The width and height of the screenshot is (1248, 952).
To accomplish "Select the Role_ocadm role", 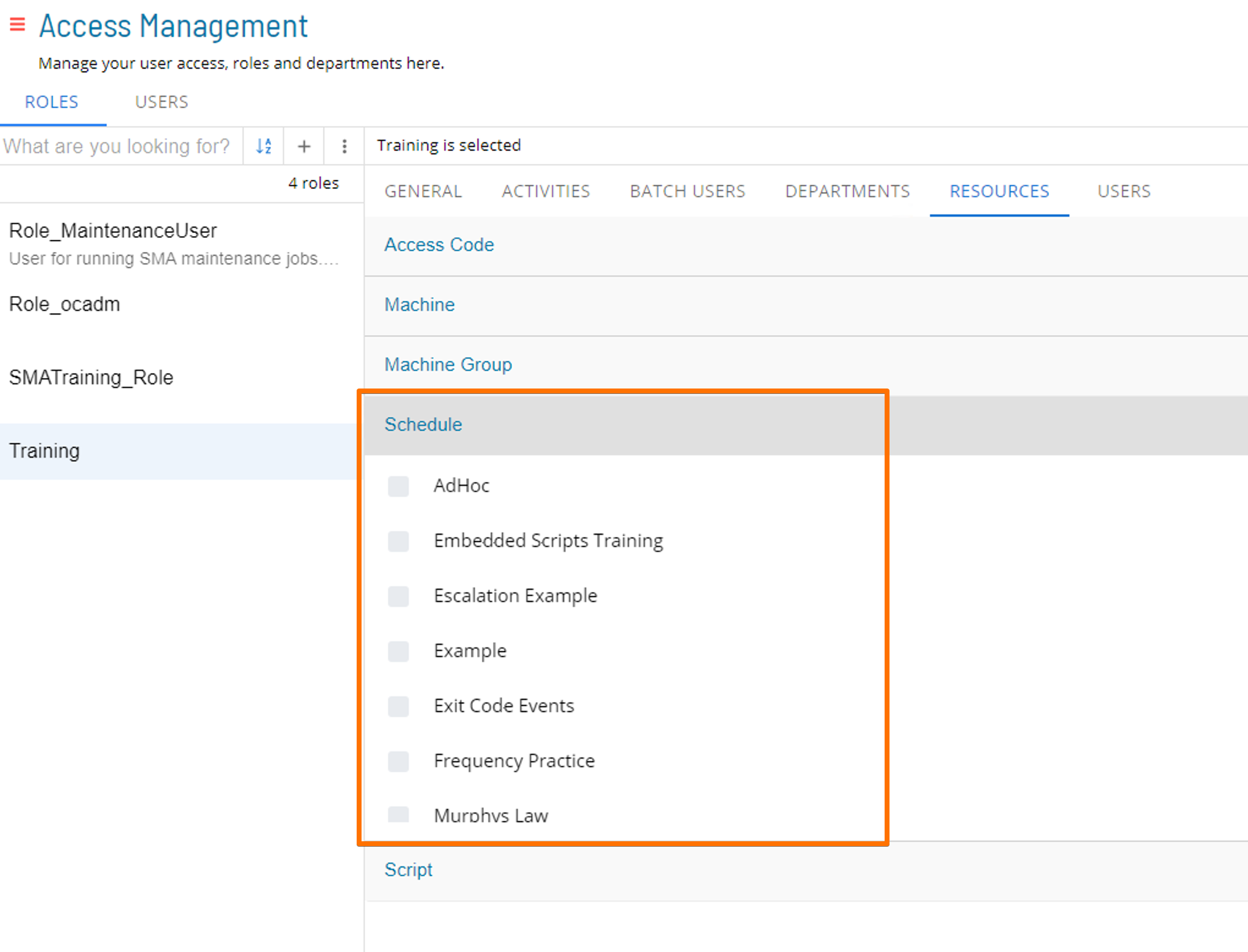I will [x=182, y=305].
